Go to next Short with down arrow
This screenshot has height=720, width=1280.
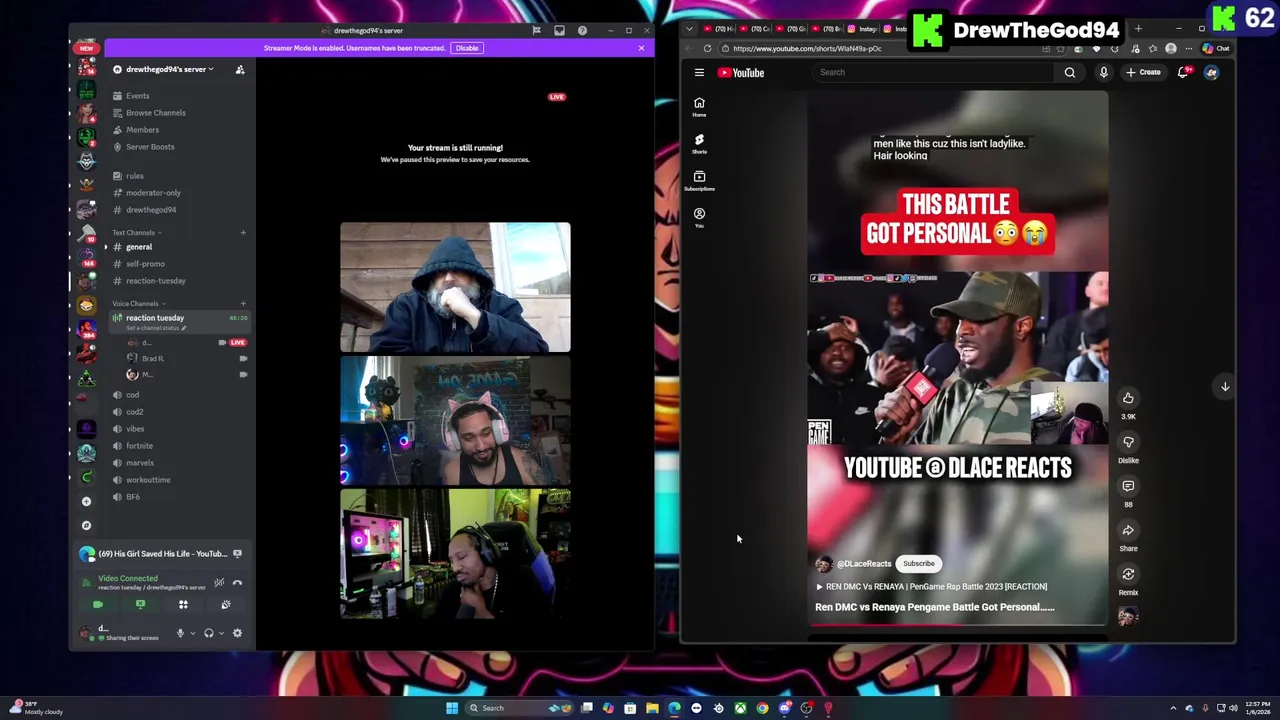coord(1225,386)
